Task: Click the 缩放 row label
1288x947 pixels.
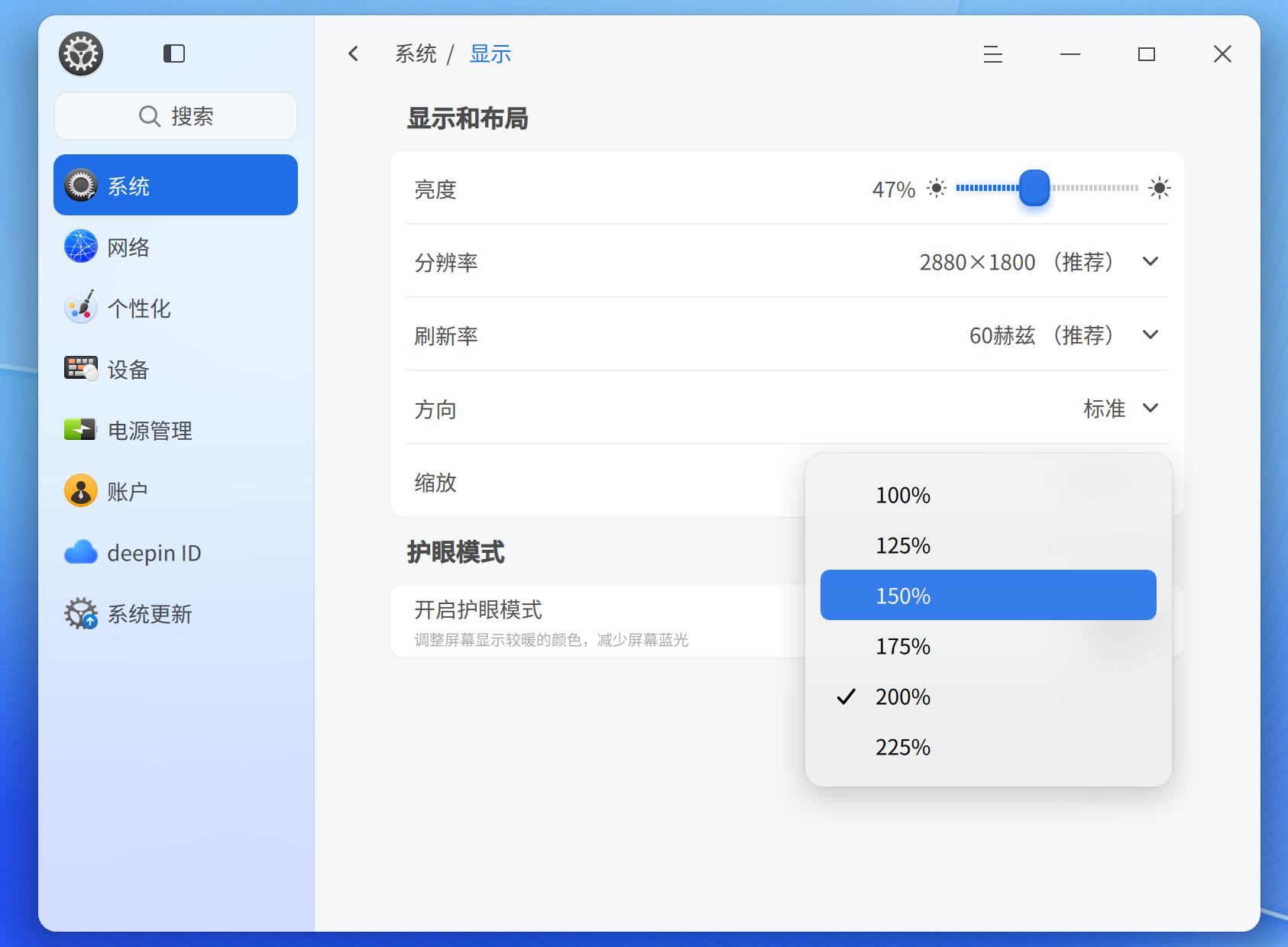Action: pos(435,482)
